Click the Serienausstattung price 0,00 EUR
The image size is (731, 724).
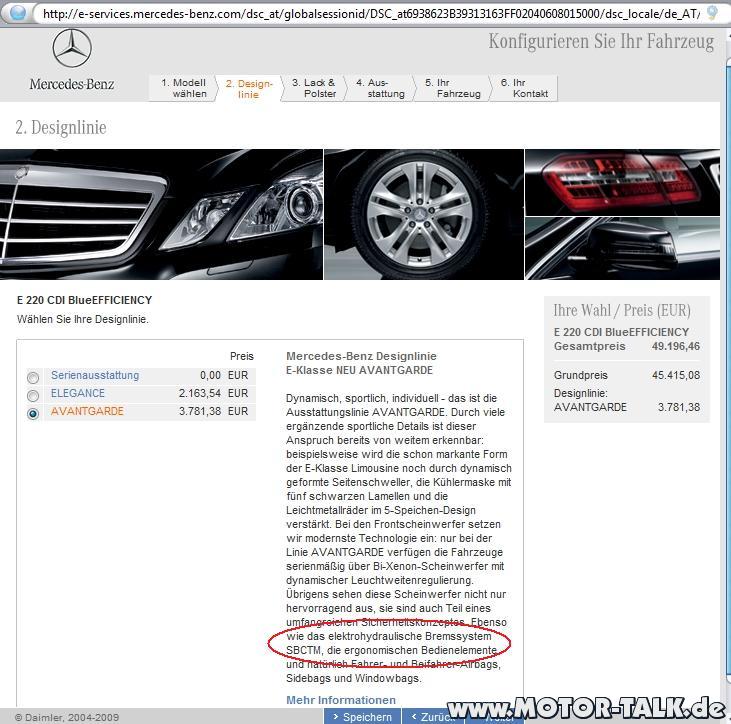click(224, 375)
